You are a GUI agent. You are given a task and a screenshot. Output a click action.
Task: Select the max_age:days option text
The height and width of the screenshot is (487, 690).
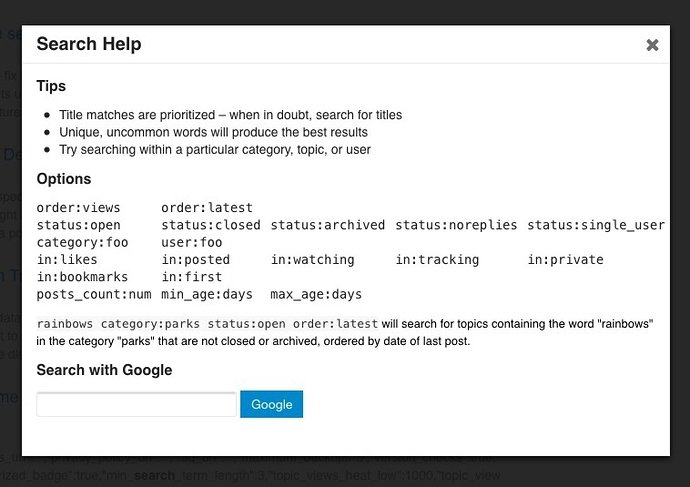(x=316, y=294)
